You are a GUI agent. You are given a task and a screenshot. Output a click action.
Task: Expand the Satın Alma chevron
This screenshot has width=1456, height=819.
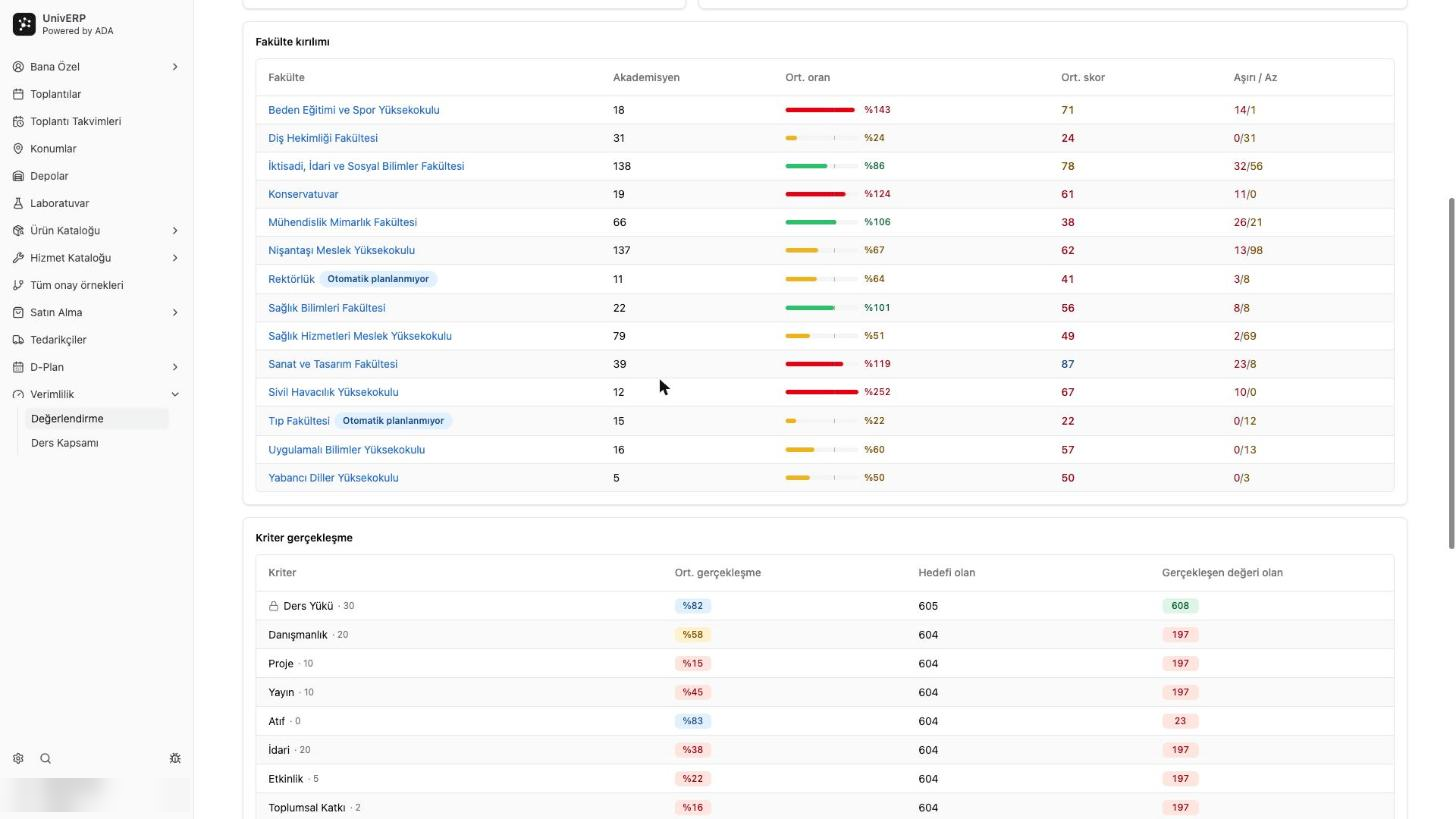(x=175, y=313)
